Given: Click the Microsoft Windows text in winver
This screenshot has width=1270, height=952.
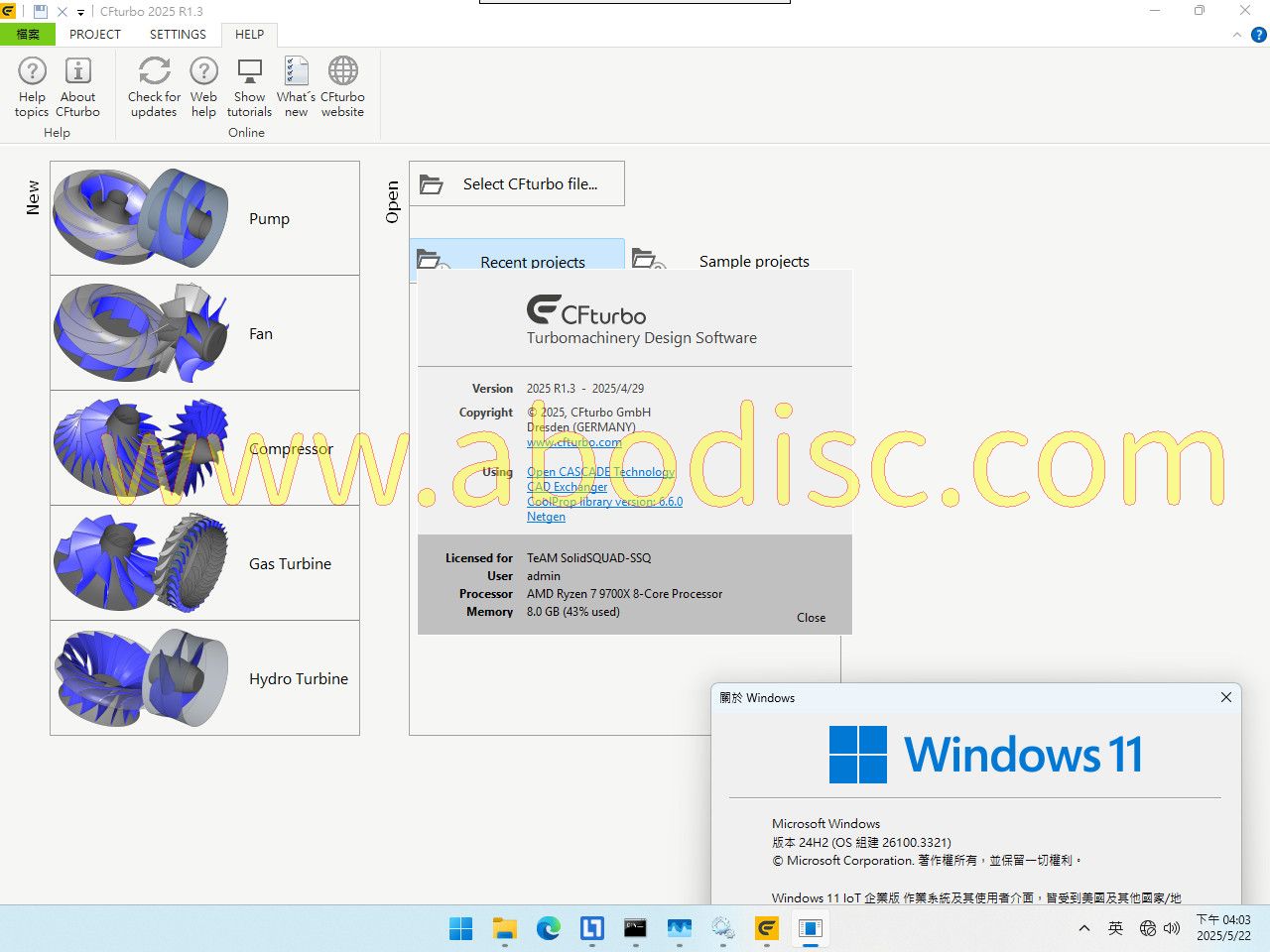Looking at the screenshot, I should pos(826,824).
